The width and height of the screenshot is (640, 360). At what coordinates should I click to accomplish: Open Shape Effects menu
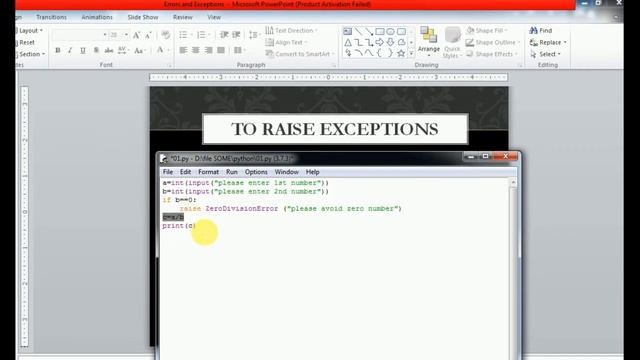pyautogui.click(x=492, y=54)
